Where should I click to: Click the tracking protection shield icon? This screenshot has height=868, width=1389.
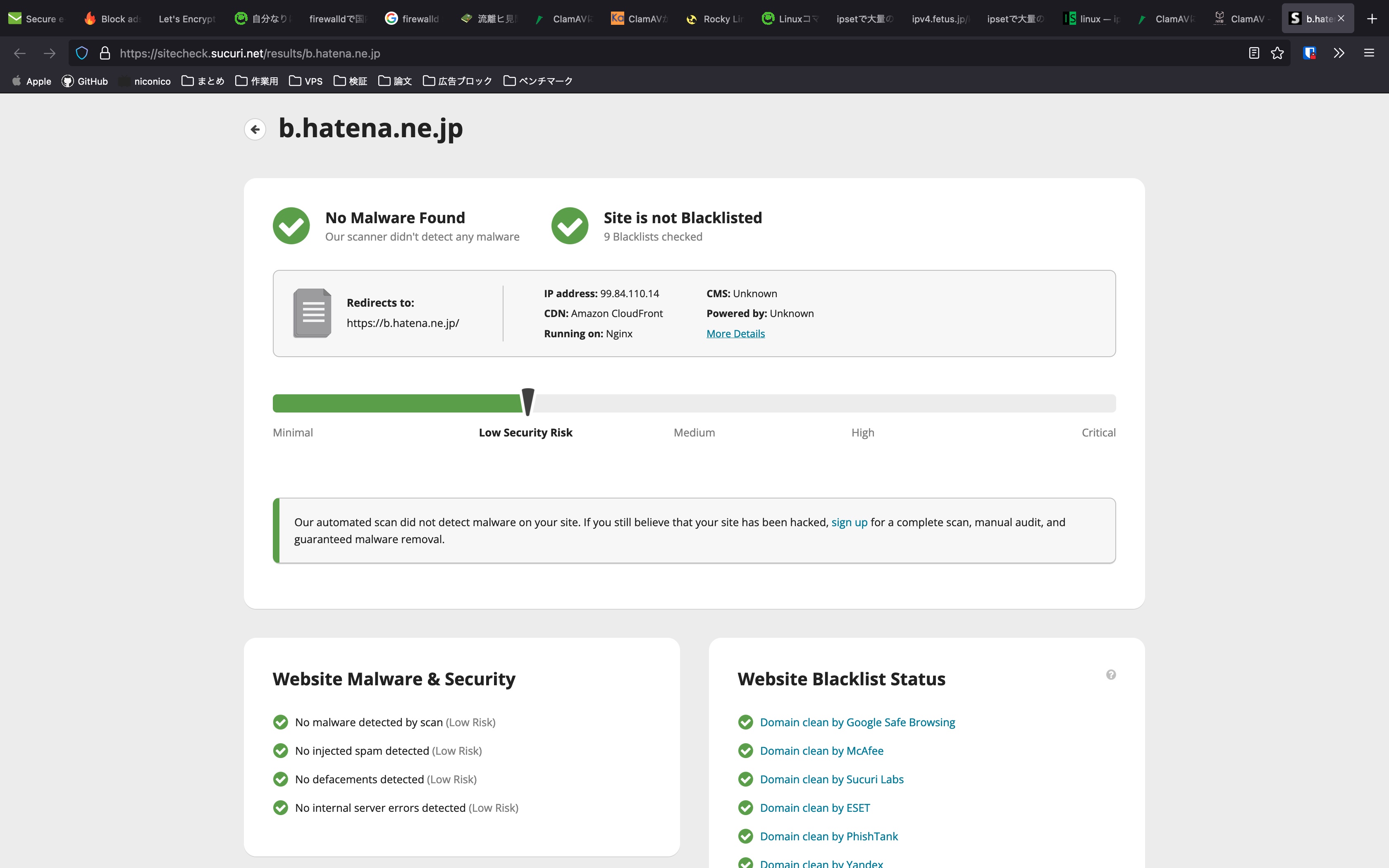[x=81, y=53]
